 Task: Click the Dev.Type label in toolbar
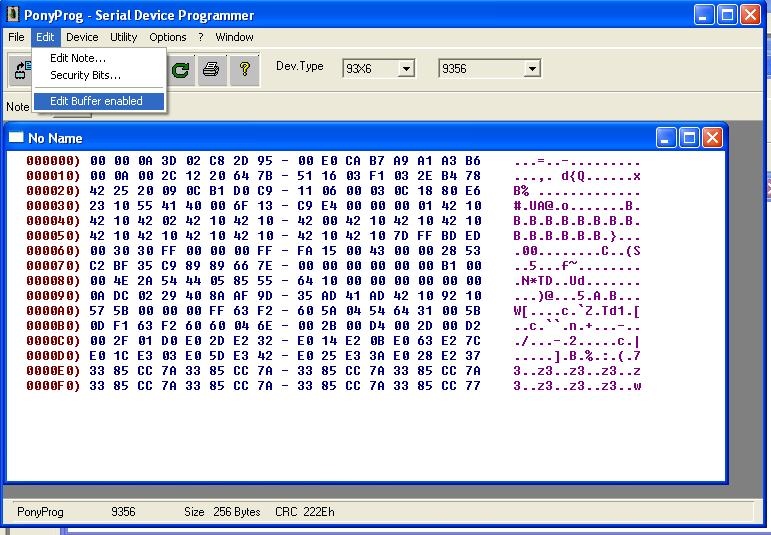click(299, 66)
